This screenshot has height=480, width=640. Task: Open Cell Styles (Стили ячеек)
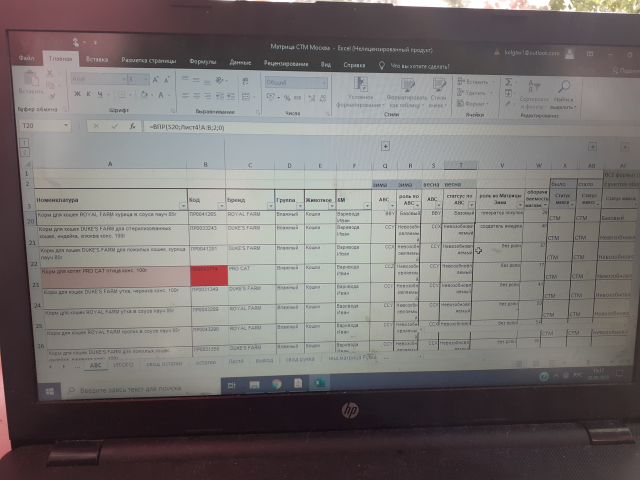[x=438, y=94]
